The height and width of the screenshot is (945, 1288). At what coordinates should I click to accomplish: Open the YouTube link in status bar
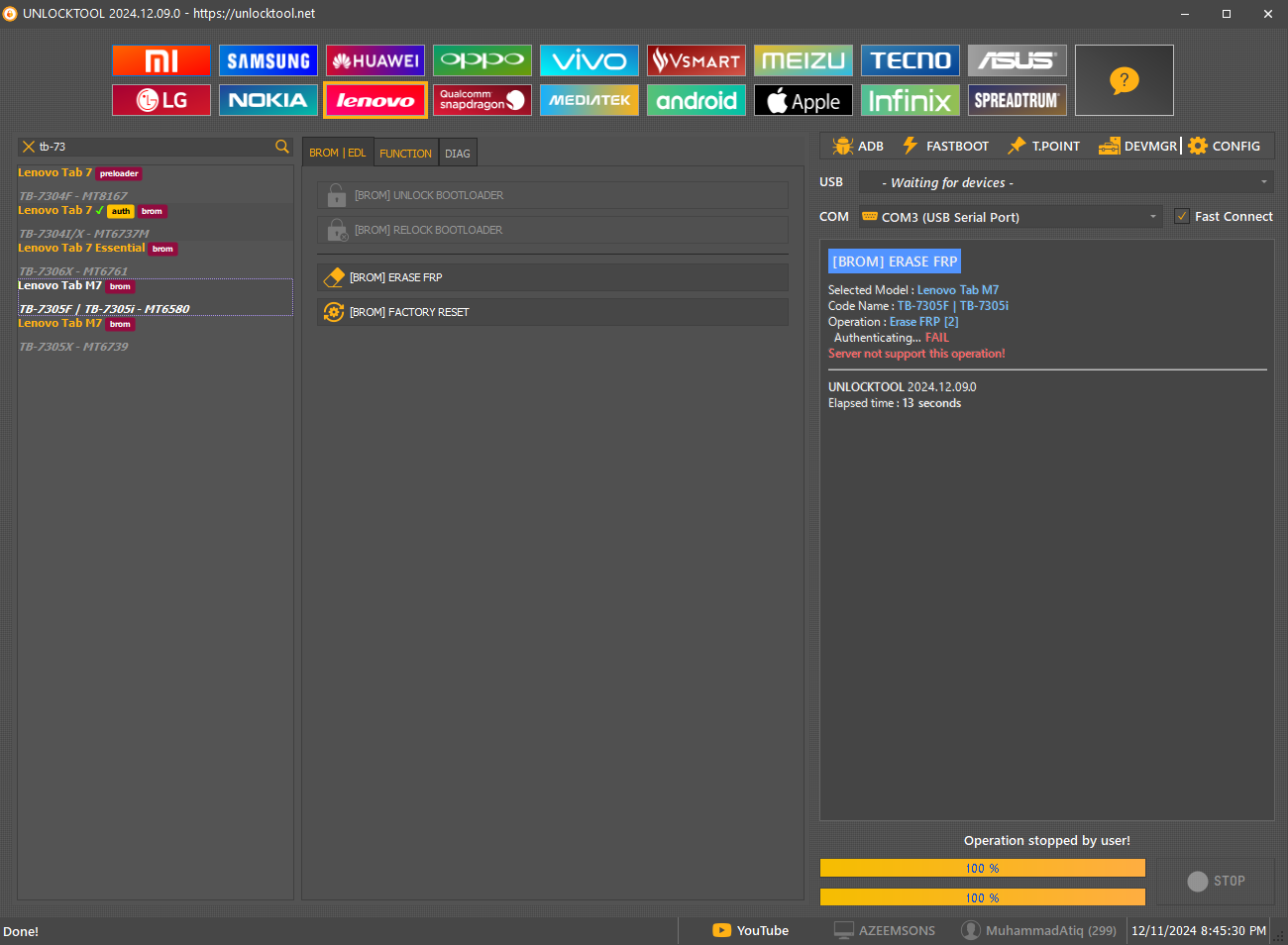tap(751, 930)
